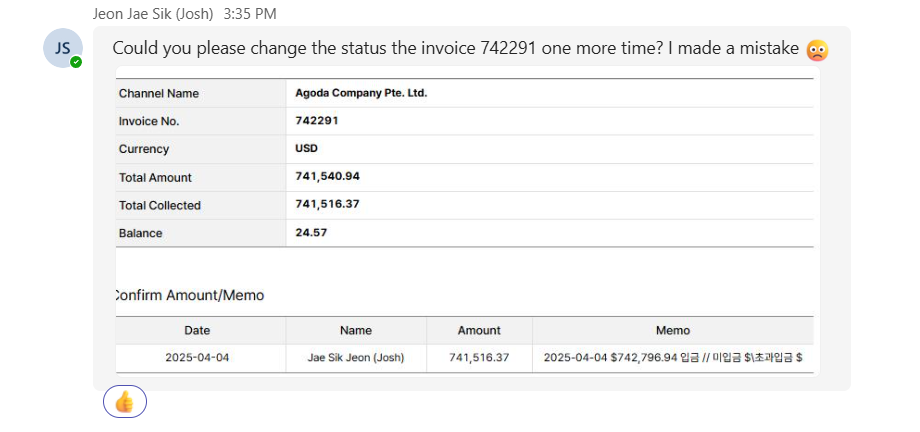Click the thumbs up reaction
The height and width of the screenshot is (432, 920).
coord(125,402)
